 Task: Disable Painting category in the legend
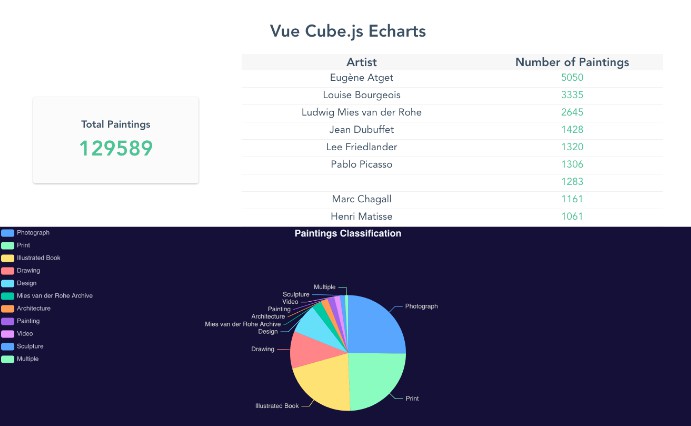[8, 321]
